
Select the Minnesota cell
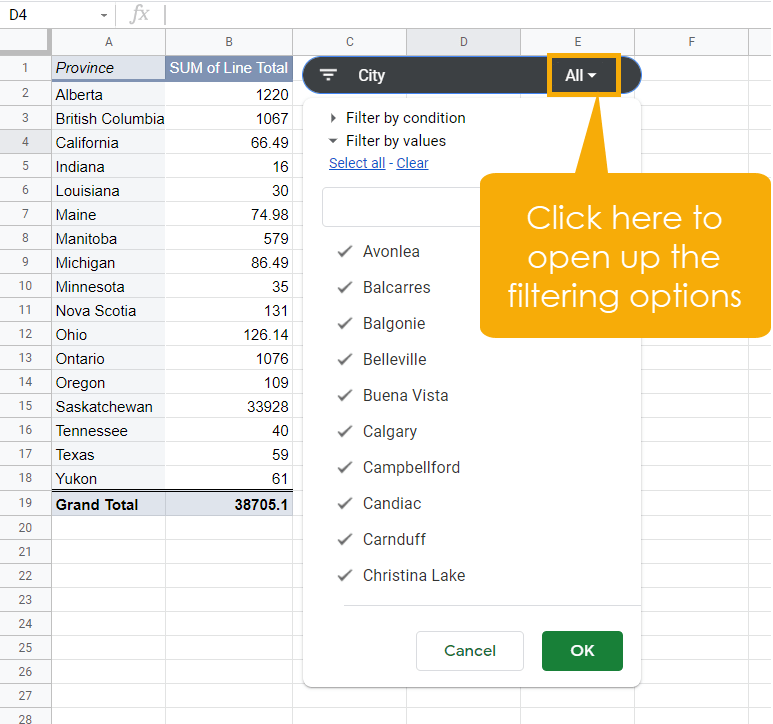pos(108,286)
